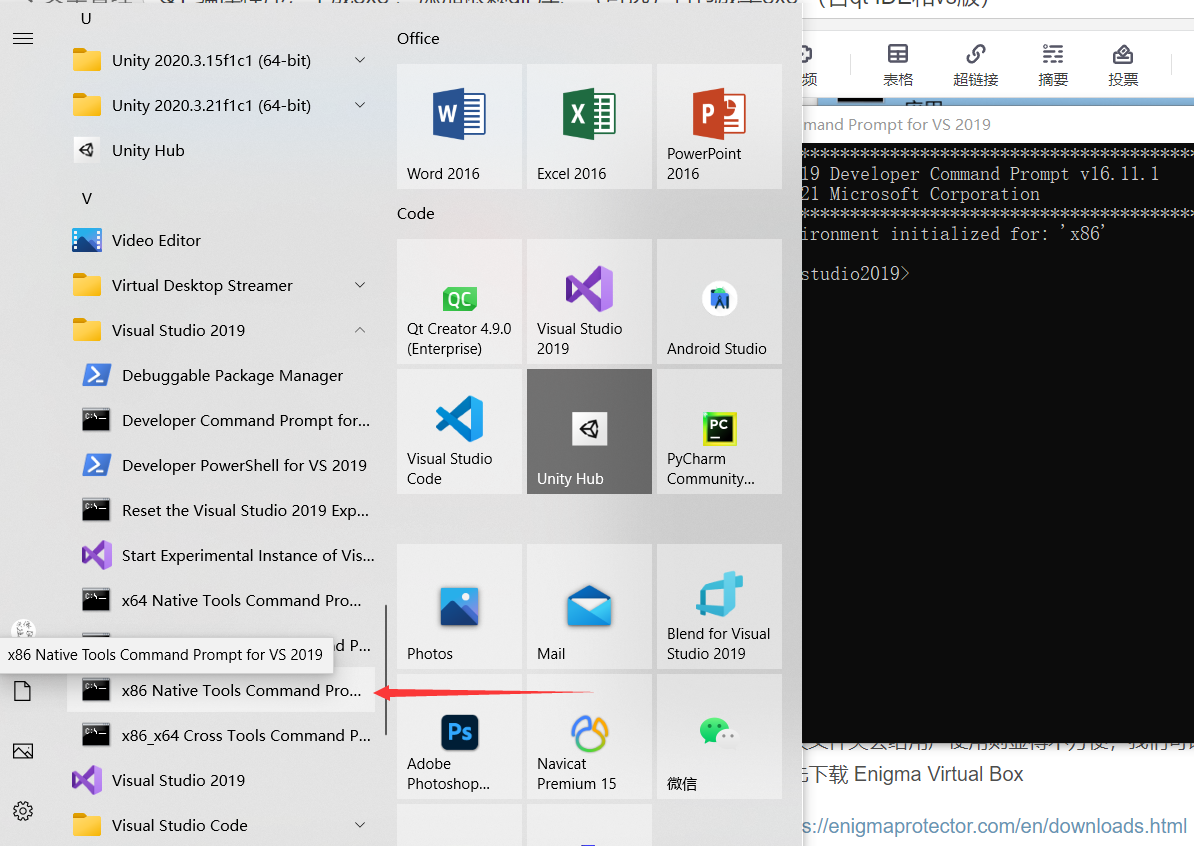Launch Visual Studio 2019 app entry below folder
The width and height of the screenshot is (1194, 846).
point(221,780)
